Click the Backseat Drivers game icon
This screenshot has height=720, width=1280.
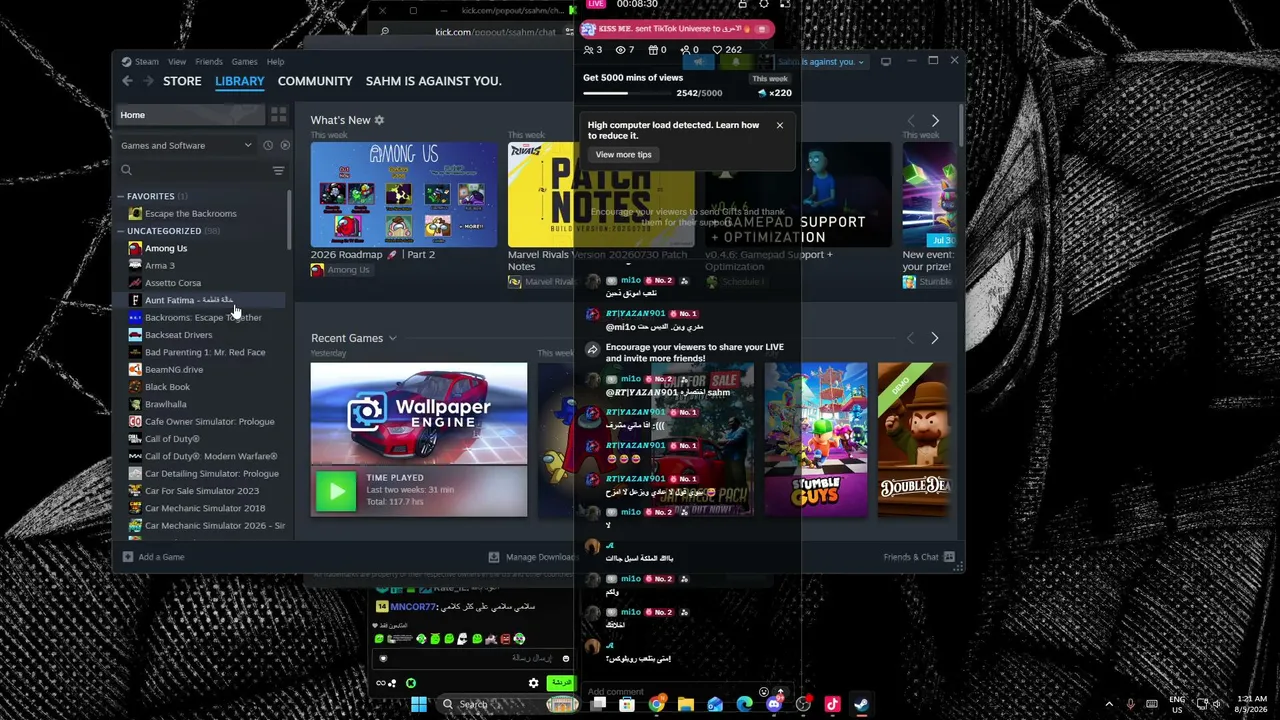coord(135,335)
